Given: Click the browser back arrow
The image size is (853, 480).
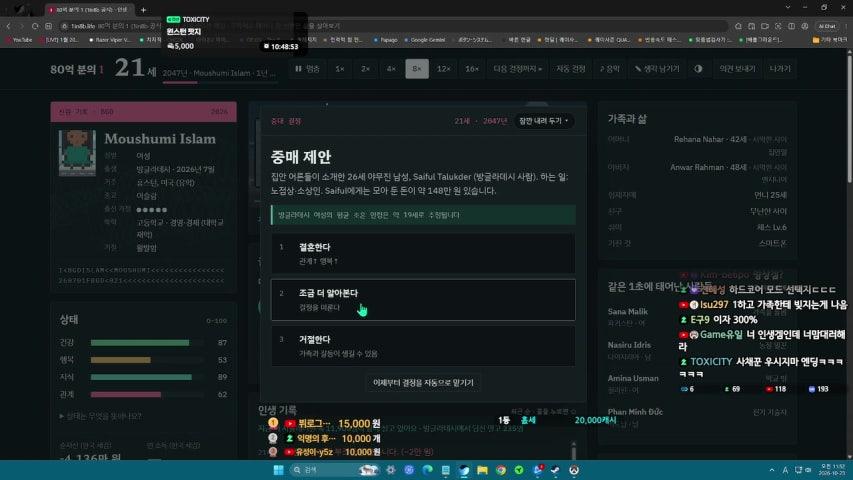Looking at the screenshot, I should [8, 26].
